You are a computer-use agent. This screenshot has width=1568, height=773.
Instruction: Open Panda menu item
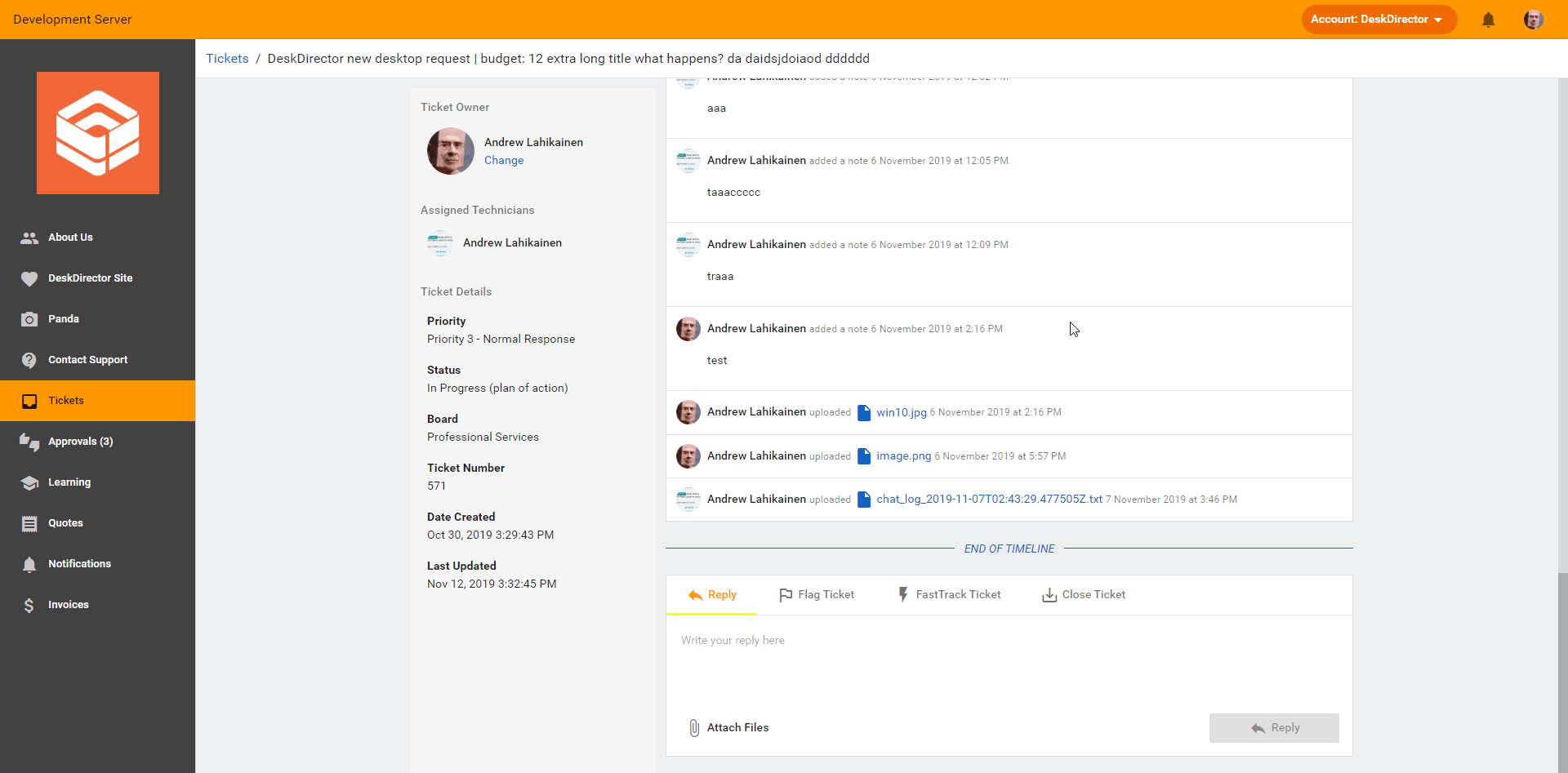[98, 319]
